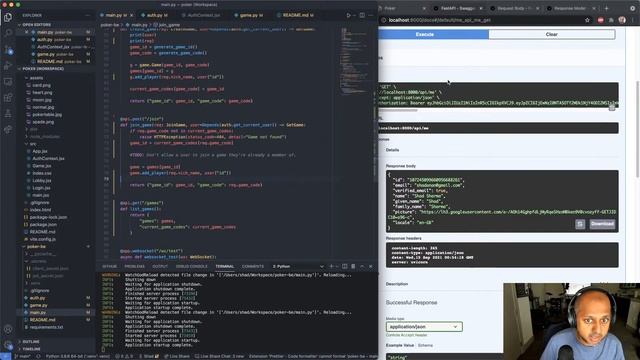The height and width of the screenshot is (360, 640).
Task: Collapse the poker-be folder
Action: pyautogui.click(x=36, y=247)
